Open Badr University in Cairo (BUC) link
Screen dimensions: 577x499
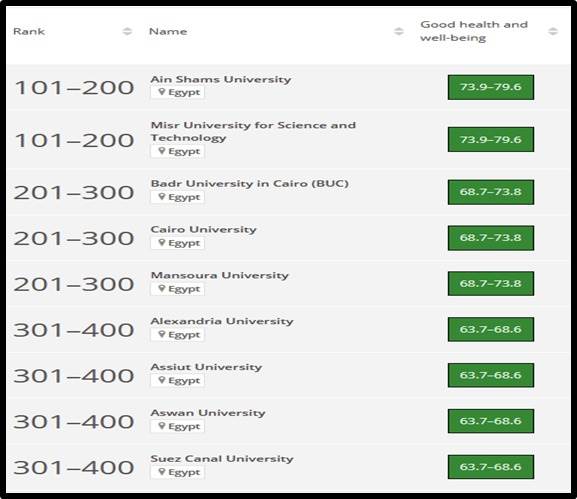pos(249,183)
